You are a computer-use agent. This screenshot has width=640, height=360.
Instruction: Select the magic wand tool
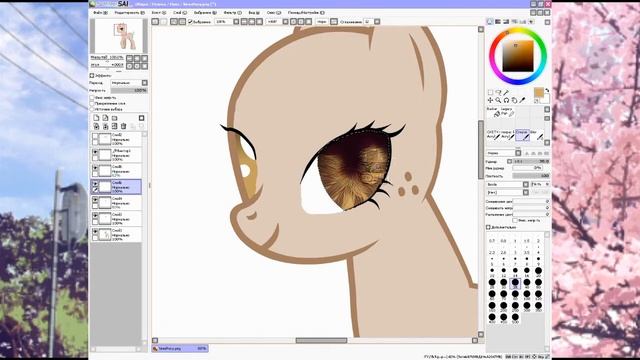point(506,93)
